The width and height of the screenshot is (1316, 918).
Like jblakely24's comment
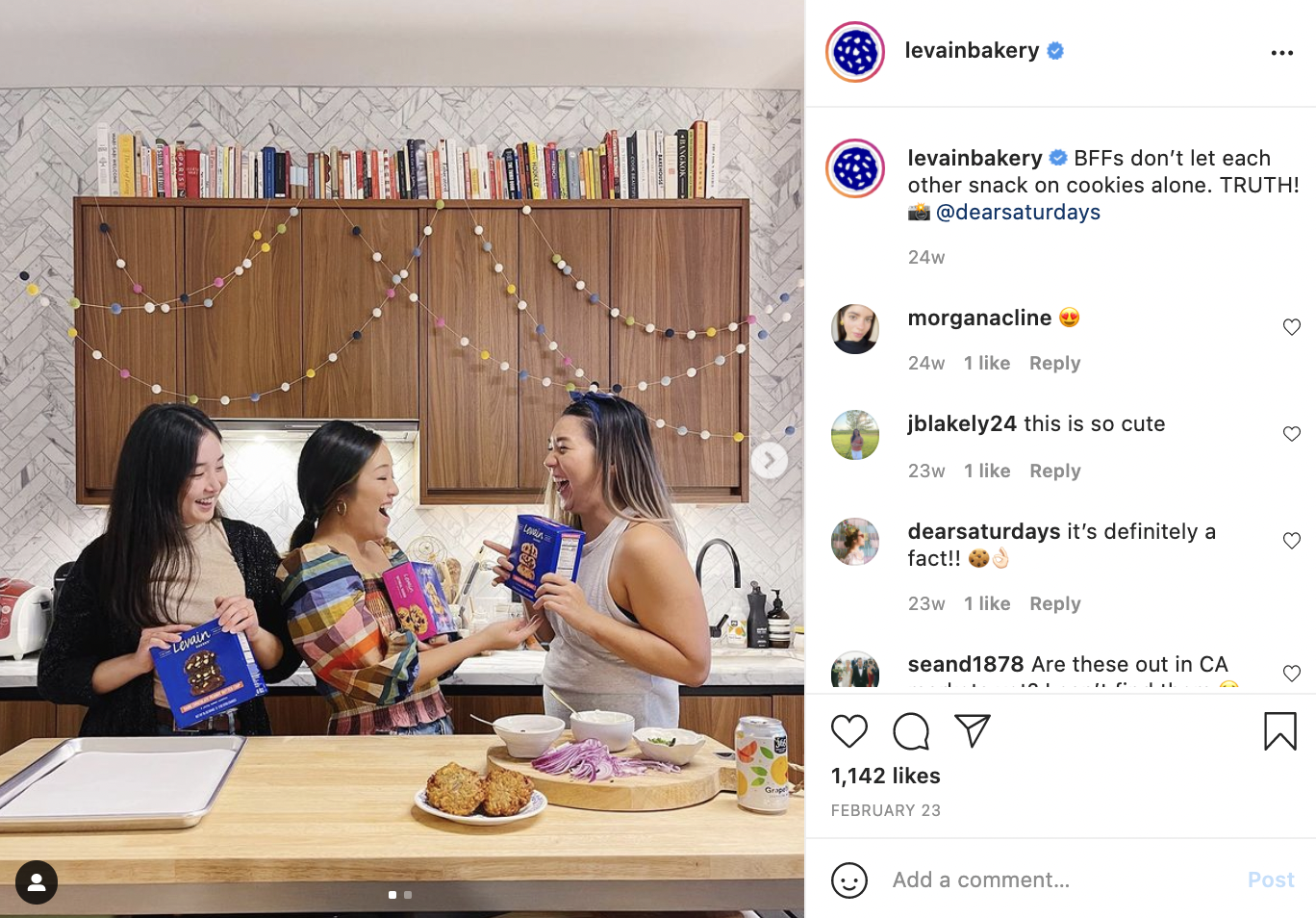[1292, 434]
